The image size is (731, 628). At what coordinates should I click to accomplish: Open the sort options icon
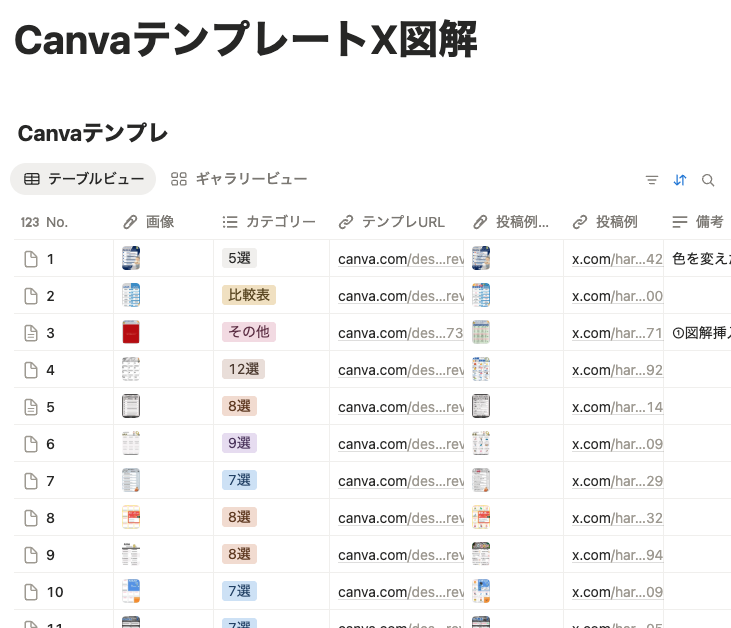click(x=680, y=180)
